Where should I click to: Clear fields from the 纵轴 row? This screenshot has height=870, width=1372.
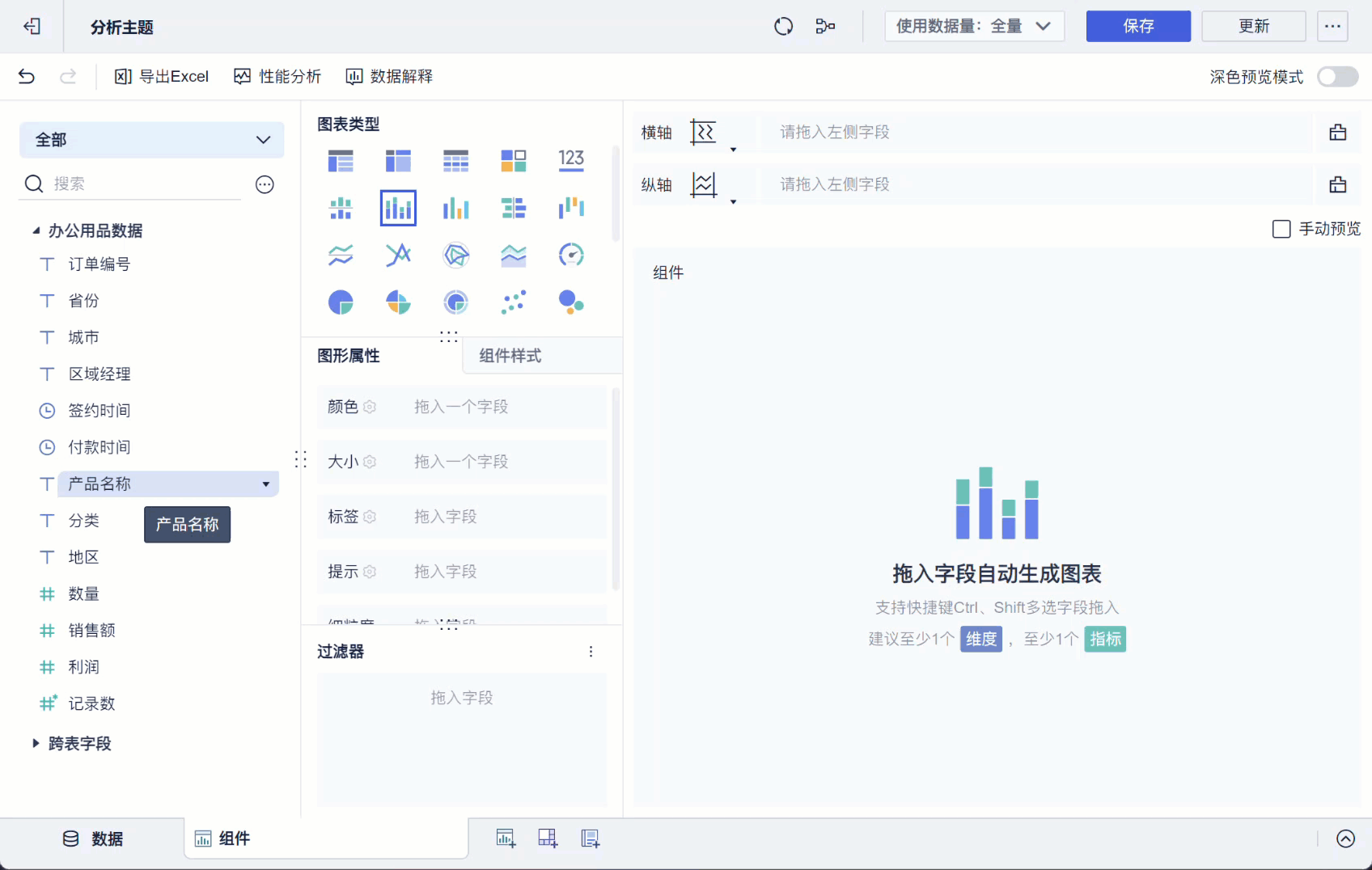point(1338,185)
